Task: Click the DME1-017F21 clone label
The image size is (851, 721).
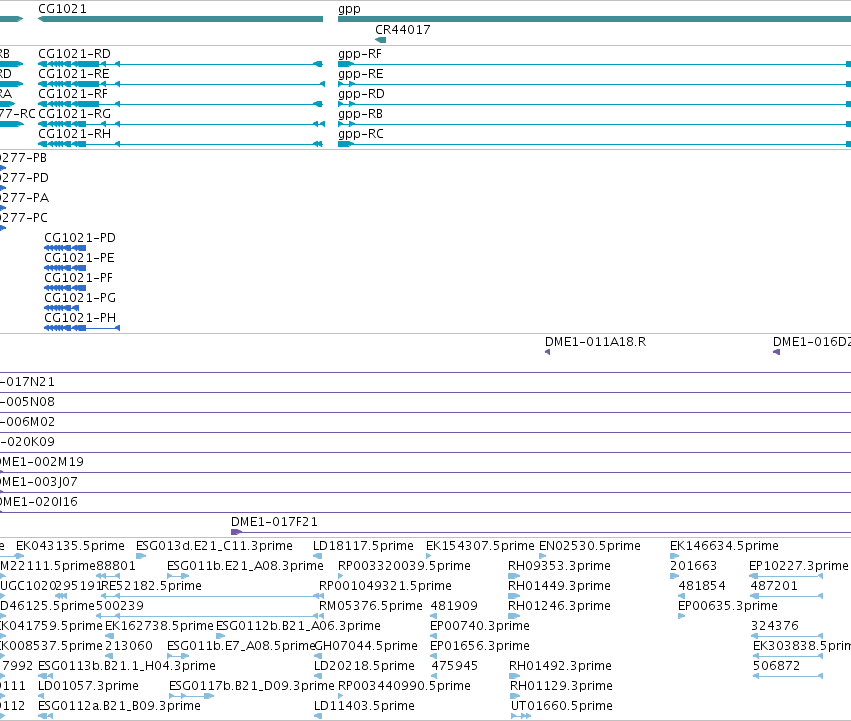Action: click(274, 522)
